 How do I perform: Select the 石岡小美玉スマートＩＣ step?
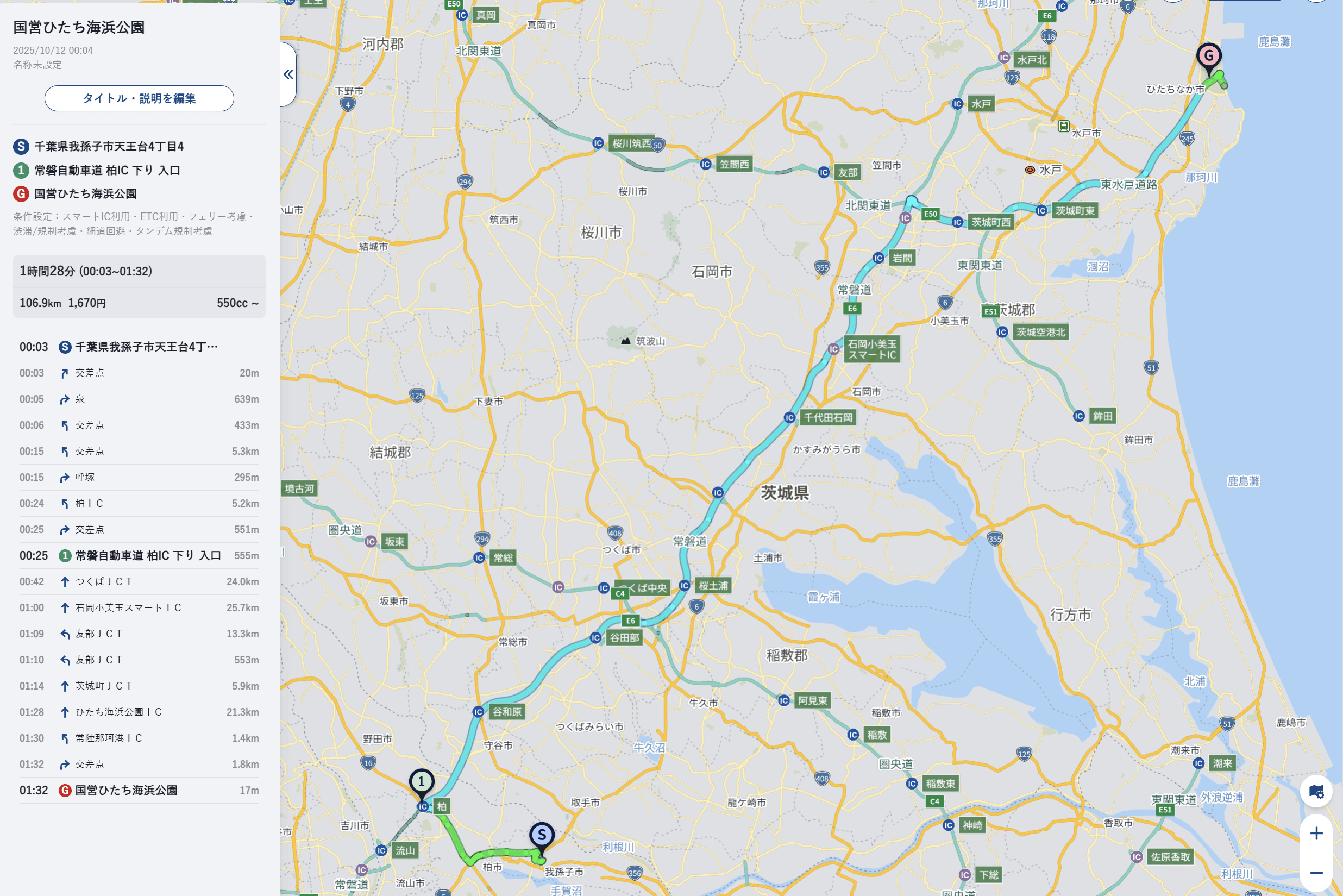140,608
